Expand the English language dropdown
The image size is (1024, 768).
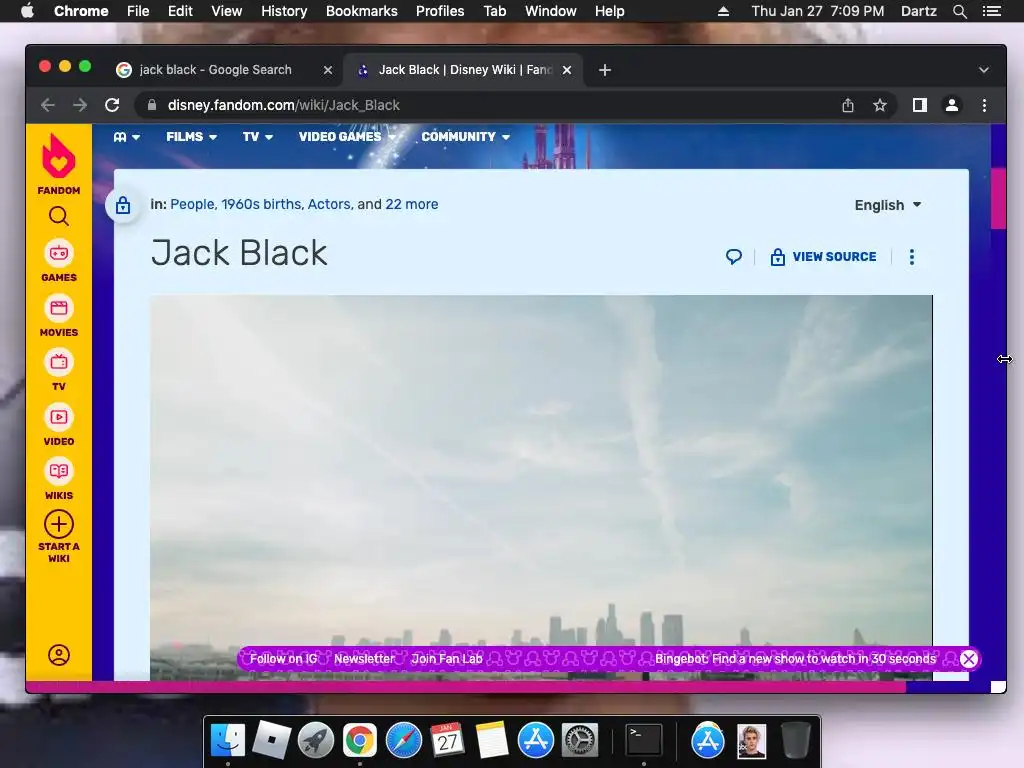(x=888, y=205)
